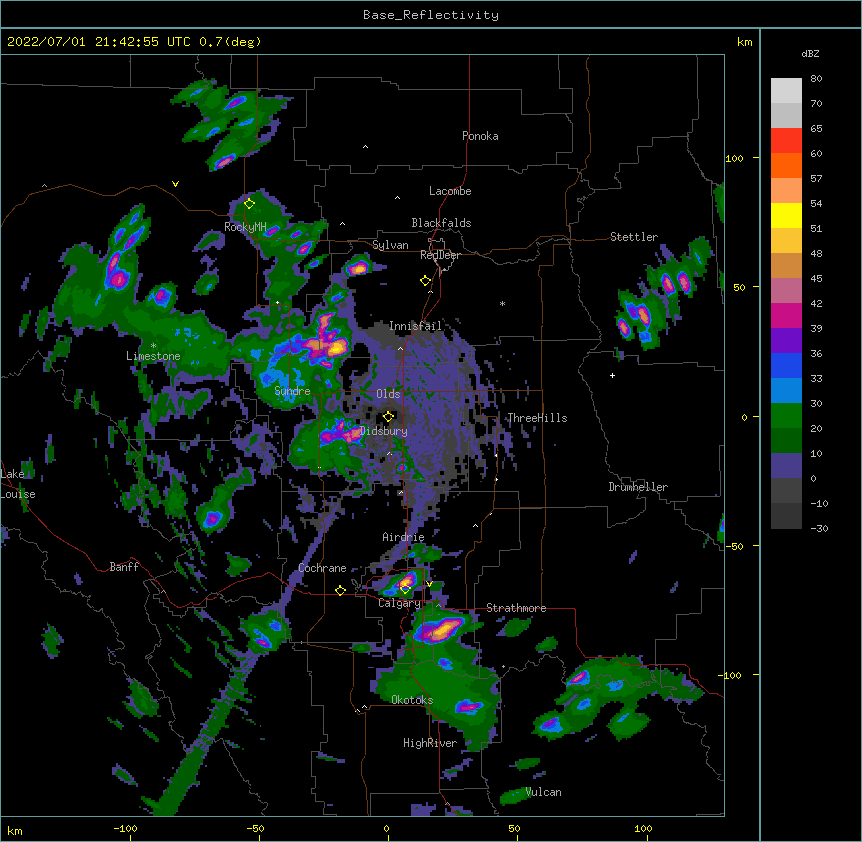
Task: Select the 30 dBZ green legend swatch
Action: (x=786, y=416)
